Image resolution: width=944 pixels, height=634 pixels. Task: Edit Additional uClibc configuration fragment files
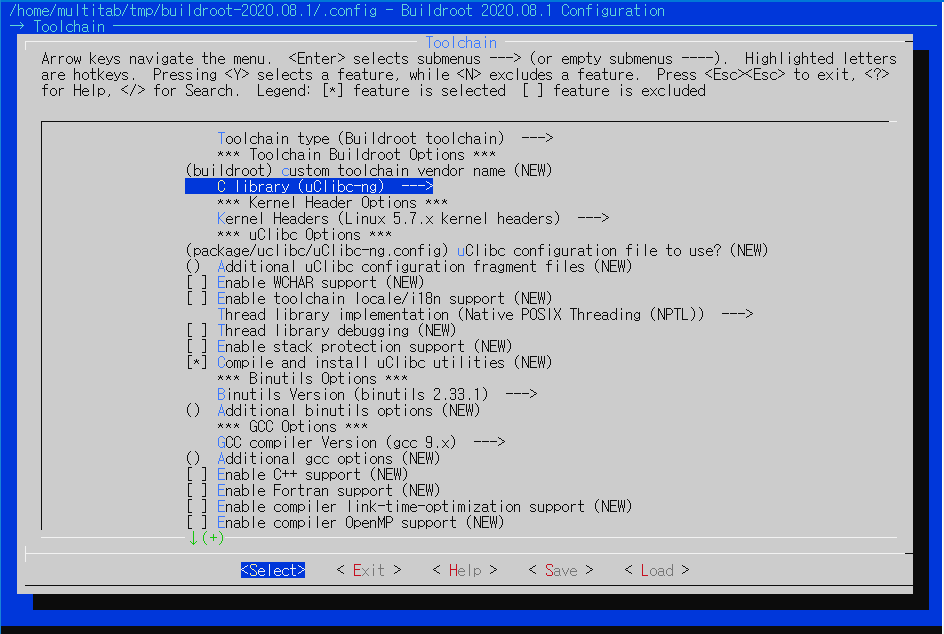[409, 267]
